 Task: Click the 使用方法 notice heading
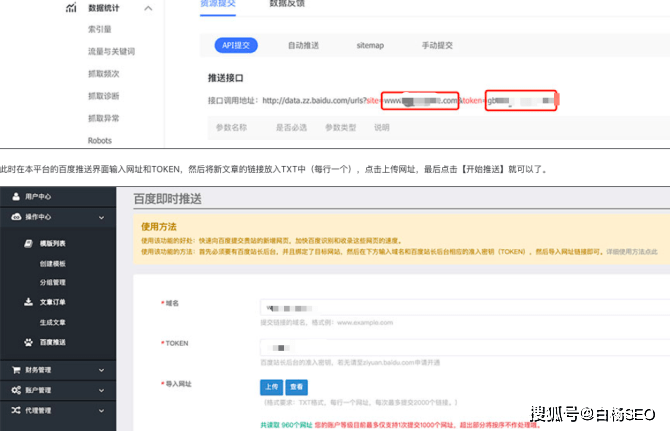coord(159,227)
